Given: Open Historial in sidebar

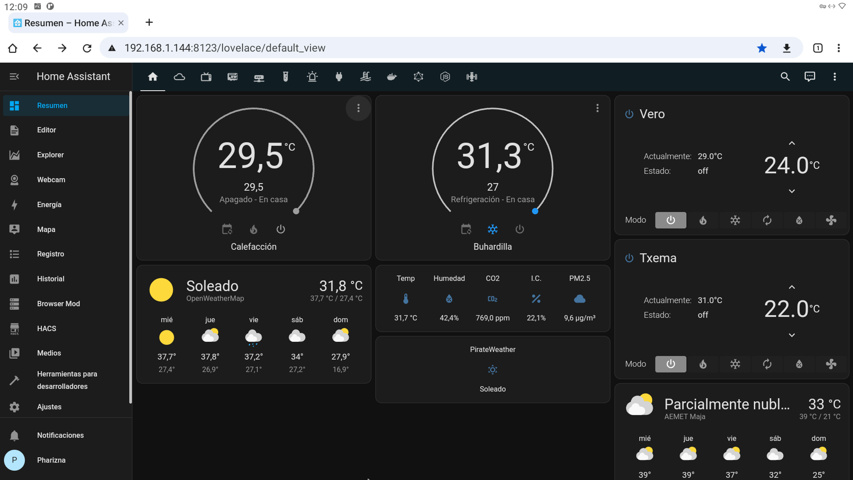Looking at the screenshot, I should point(65,279).
